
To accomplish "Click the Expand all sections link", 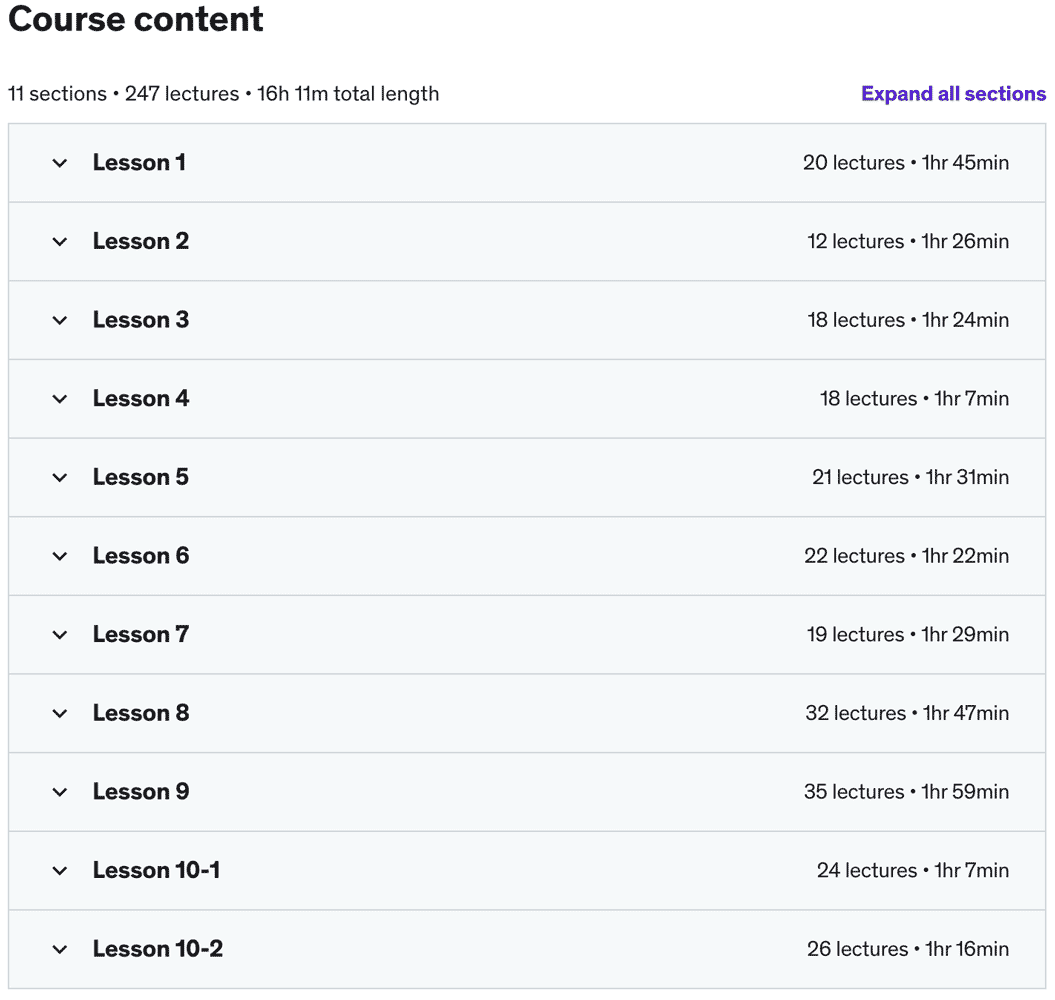I will pos(953,94).
